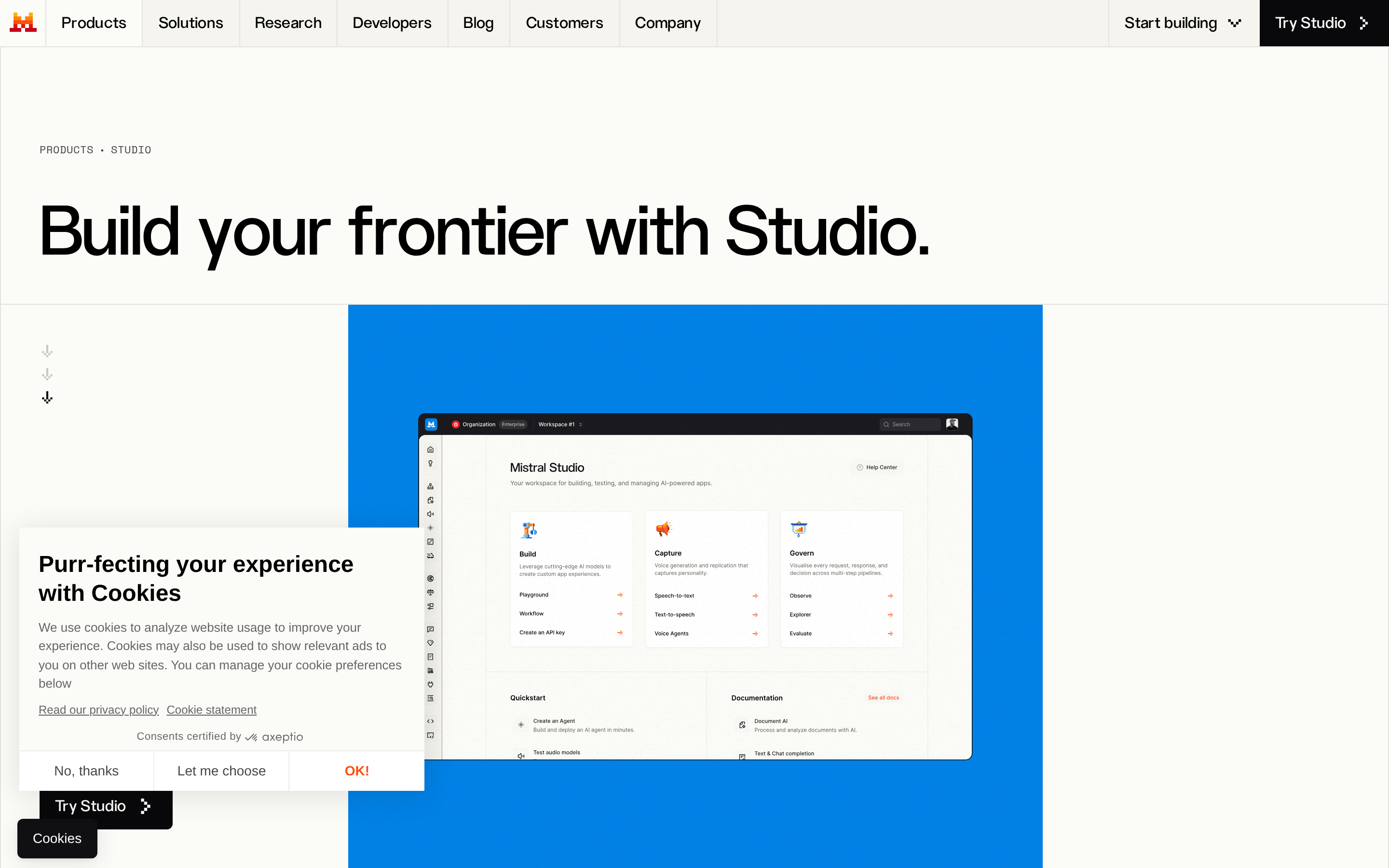The width and height of the screenshot is (1389, 868).
Task: Open the Solutions menu
Action: (191, 23)
